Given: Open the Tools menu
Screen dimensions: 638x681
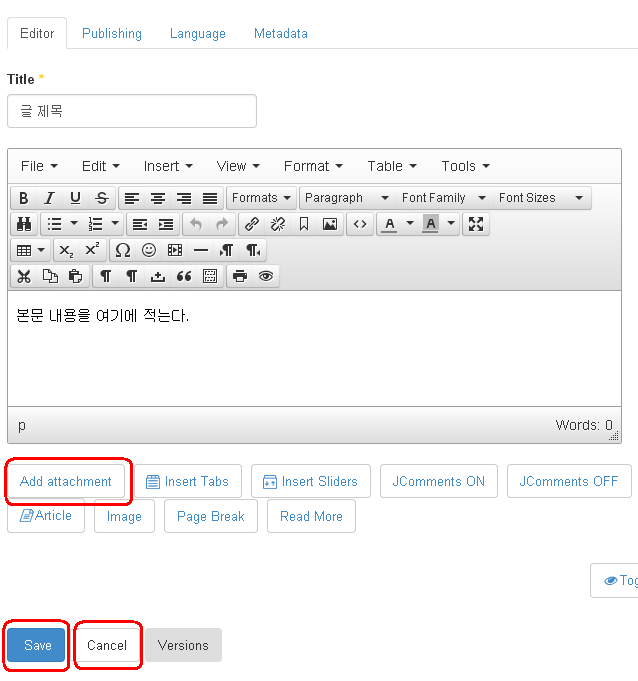Looking at the screenshot, I should (466, 166).
